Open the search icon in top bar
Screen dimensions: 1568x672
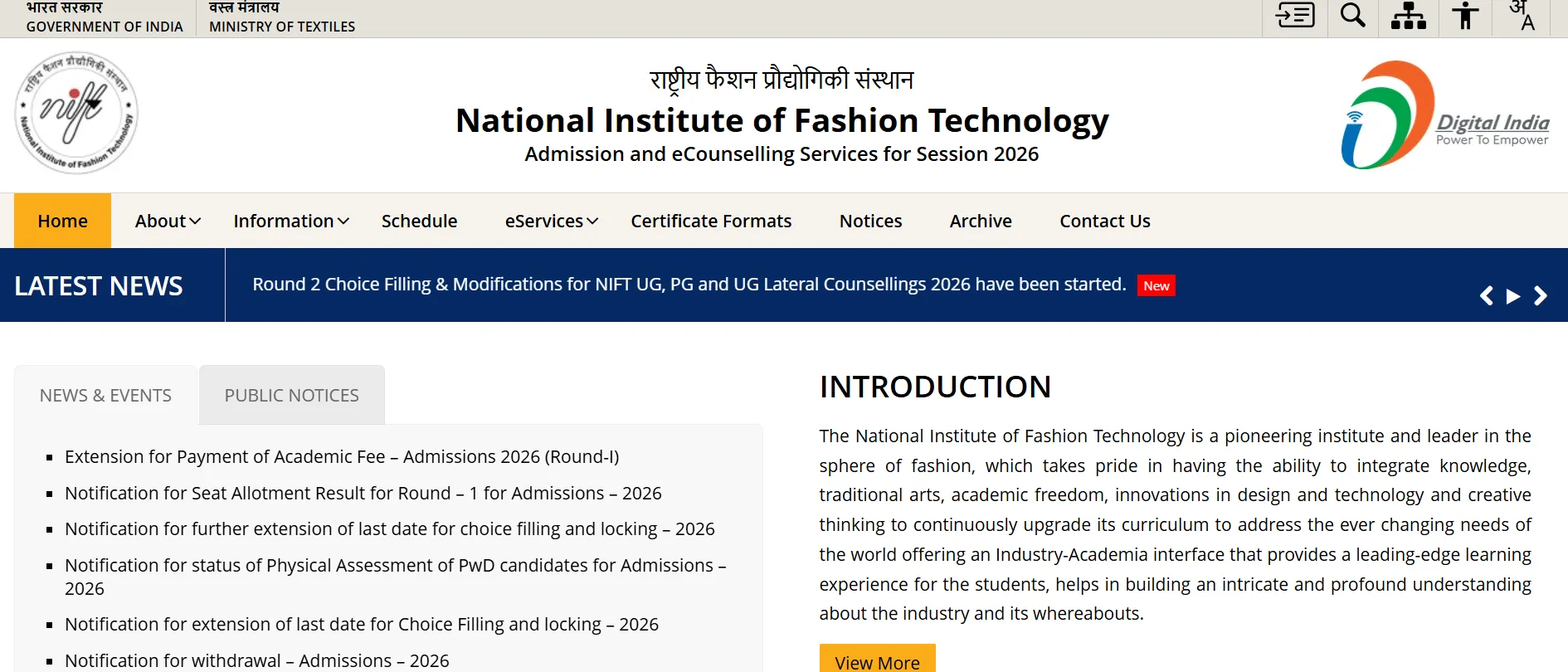coord(1353,16)
